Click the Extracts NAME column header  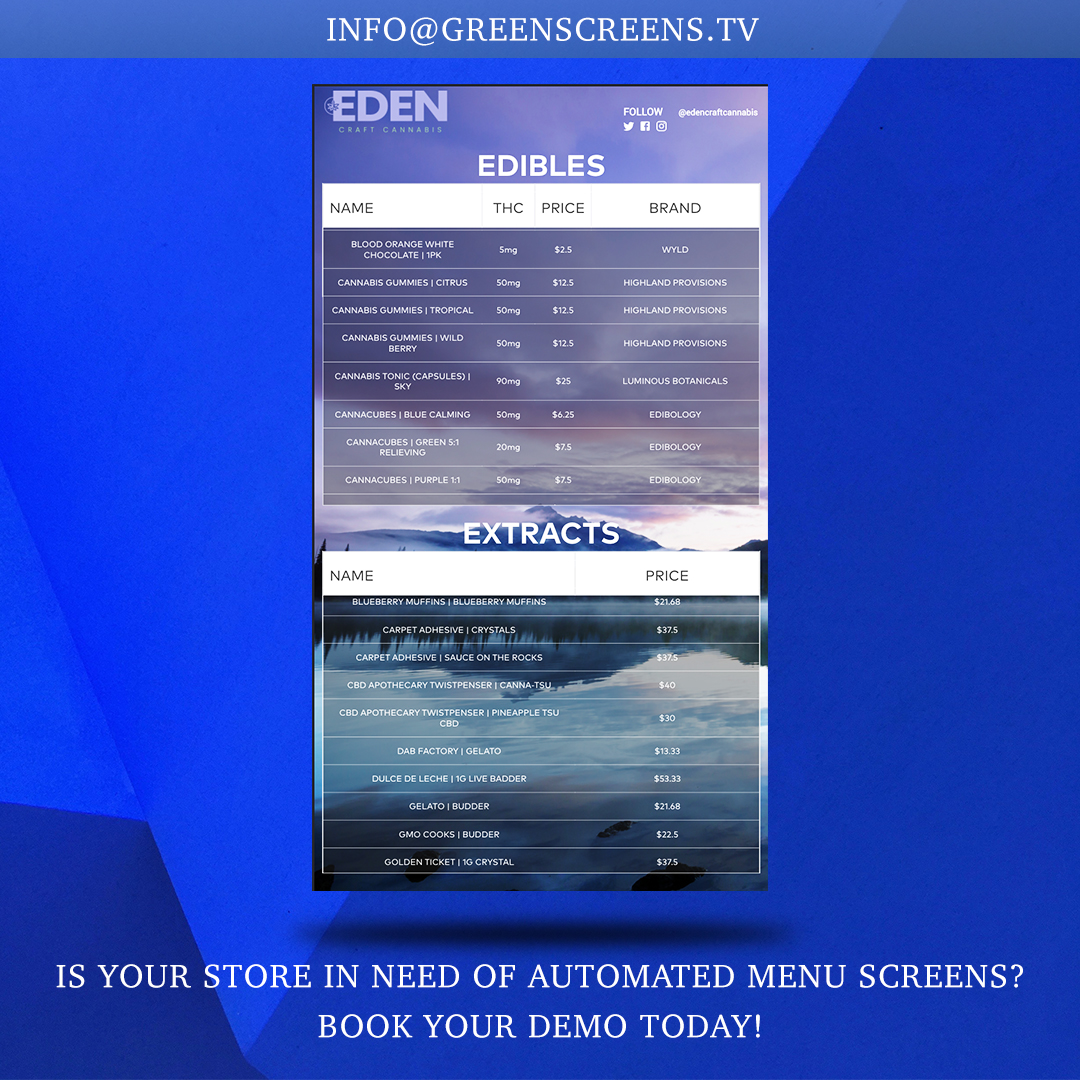click(449, 576)
